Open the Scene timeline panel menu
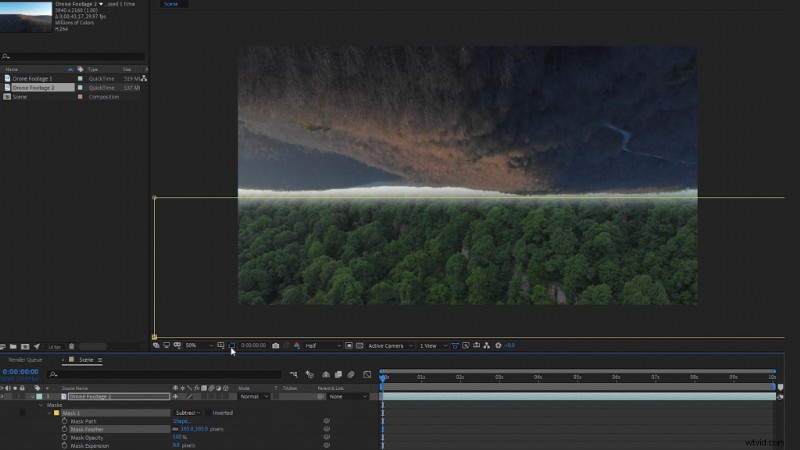800x450 pixels. click(100, 360)
